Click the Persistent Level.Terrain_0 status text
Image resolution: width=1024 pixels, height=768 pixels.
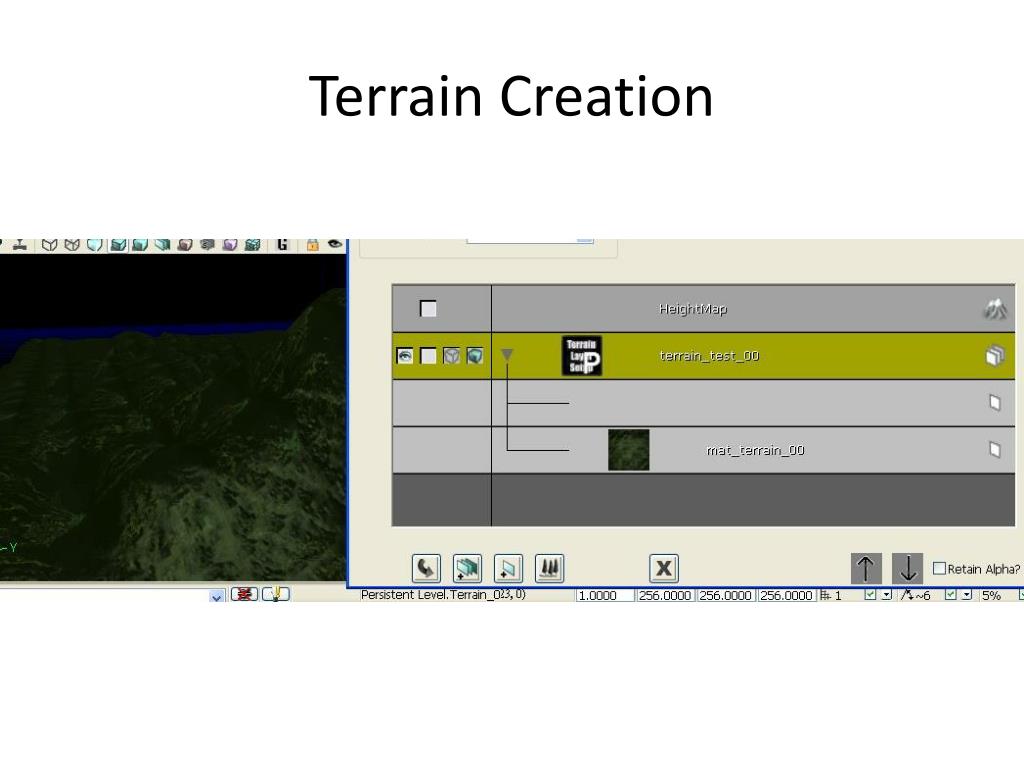(443, 594)
